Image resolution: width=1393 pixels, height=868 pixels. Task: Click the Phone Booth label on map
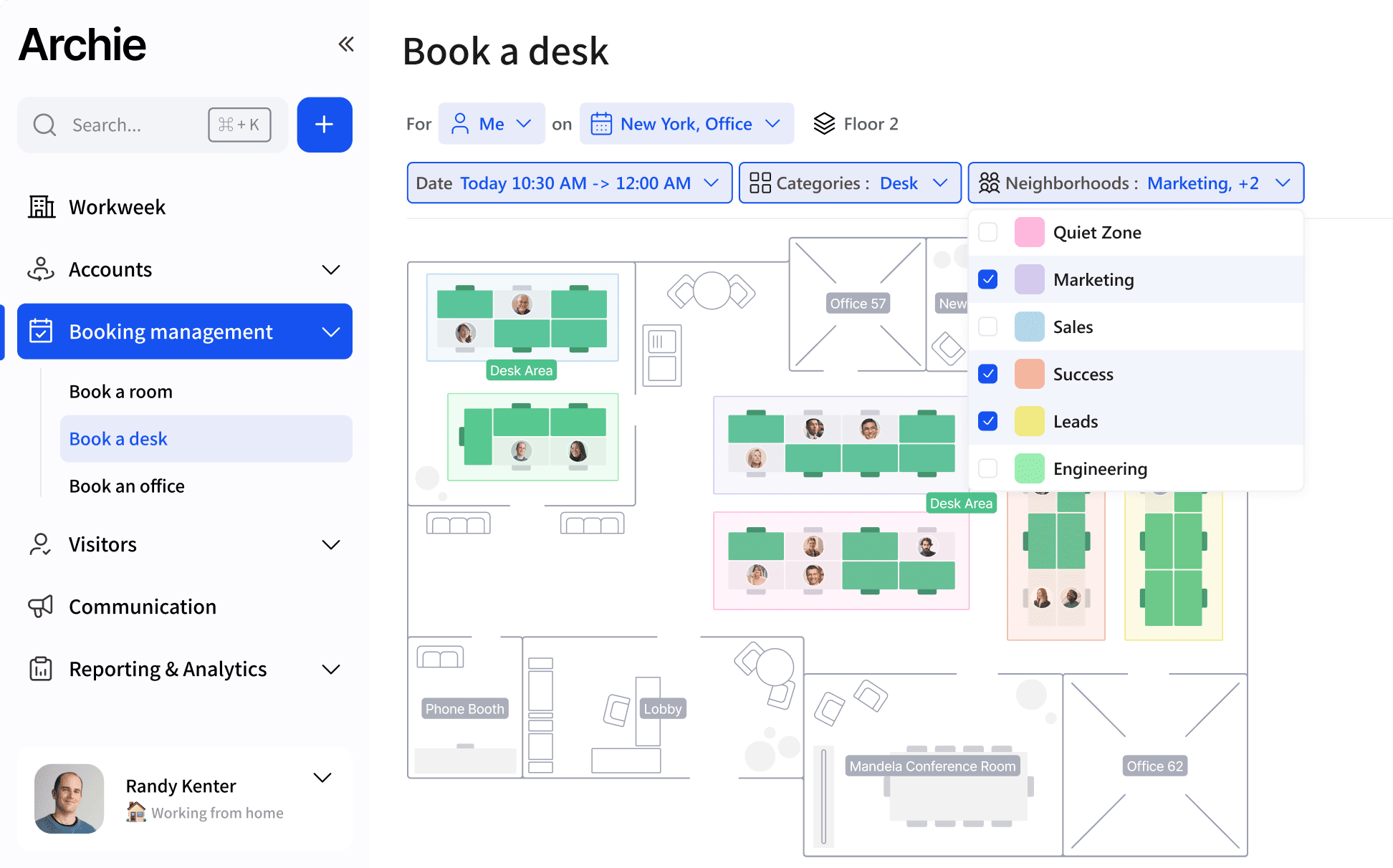[464, 708]
